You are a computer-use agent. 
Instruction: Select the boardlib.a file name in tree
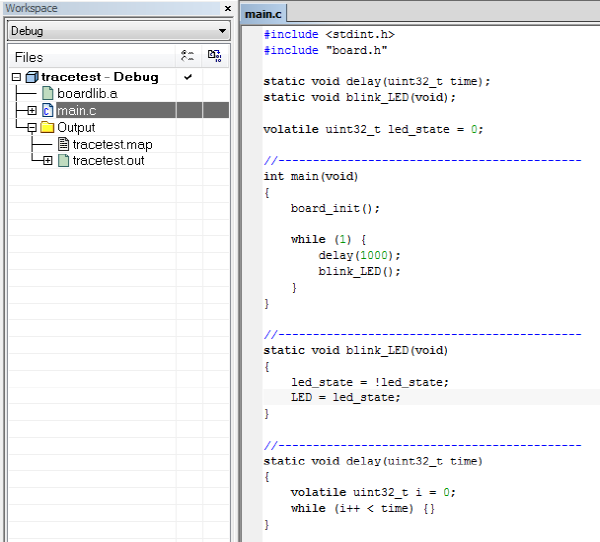tap(87, 94)
